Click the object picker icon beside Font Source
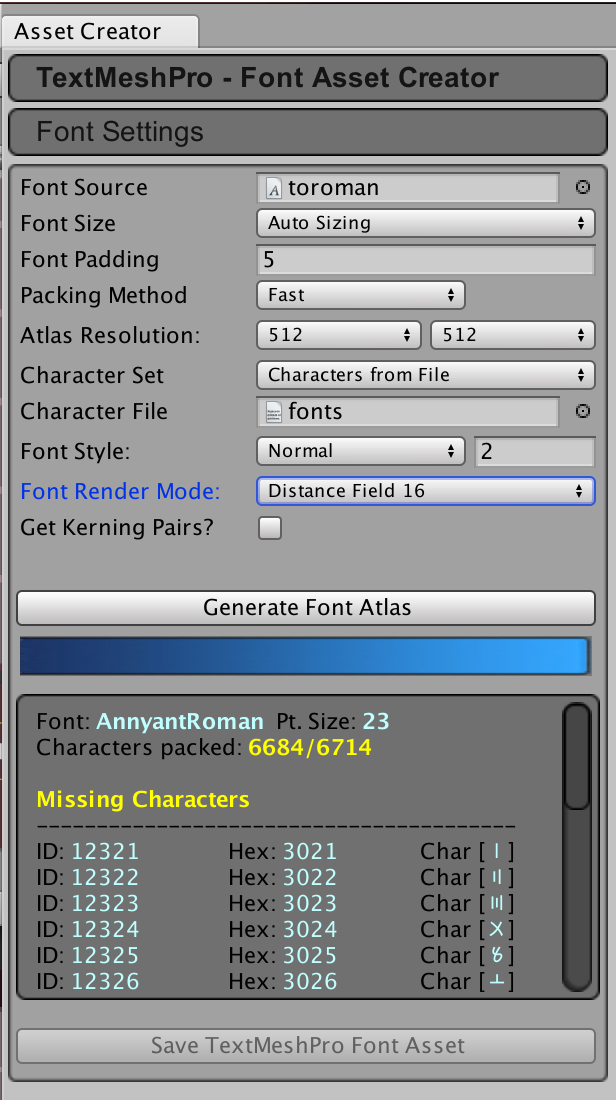This screenshot has width=616, height=1100. tap(583, 186)
